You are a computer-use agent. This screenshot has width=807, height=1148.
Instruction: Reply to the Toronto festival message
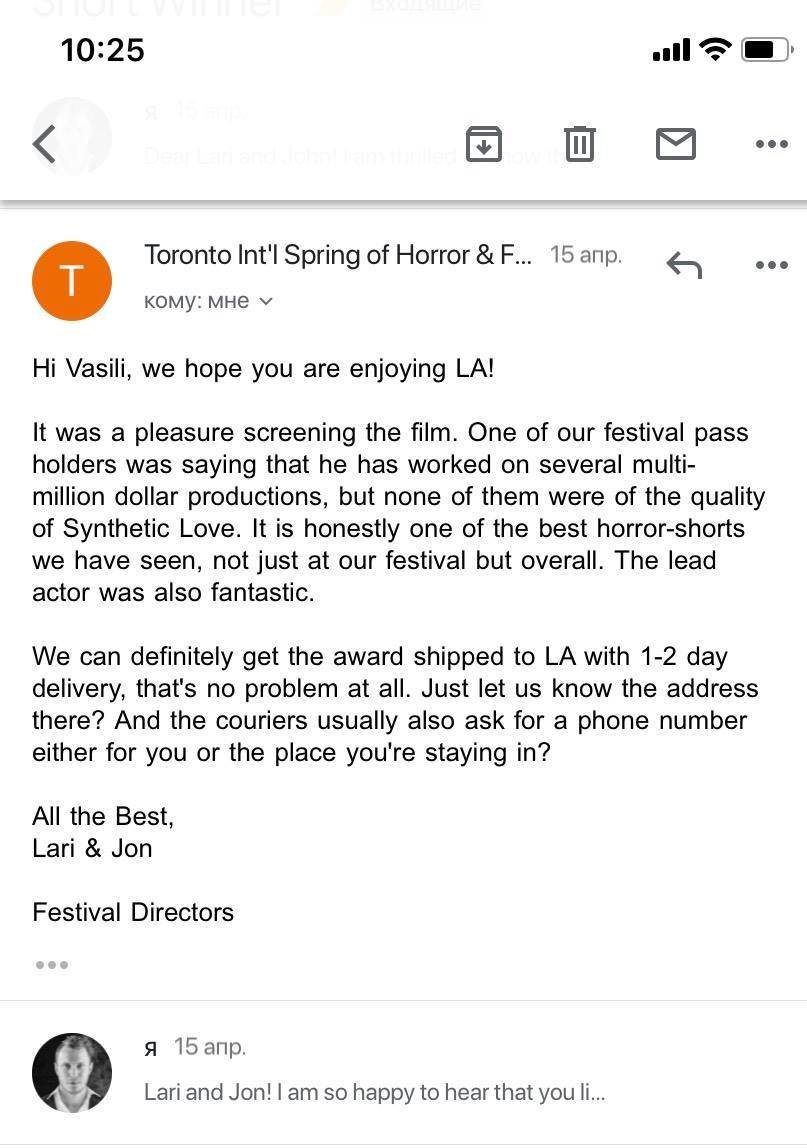[684, 265]
